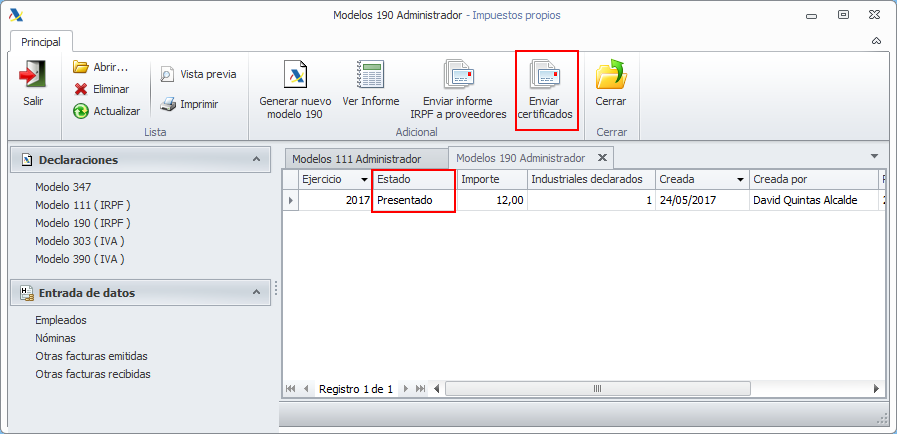Click the 24/05/2017 creation date cell
This screenshot has width=897, height=434.
point(702,201)
